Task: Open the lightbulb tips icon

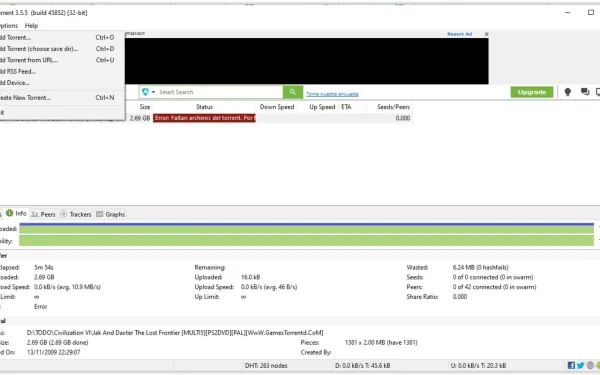Action: click(567, 92)
